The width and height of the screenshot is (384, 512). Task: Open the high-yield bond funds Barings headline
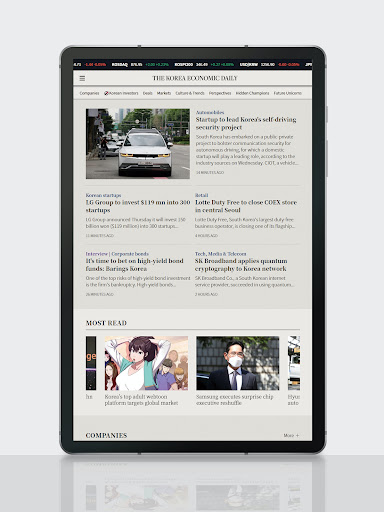click(135, 265)
